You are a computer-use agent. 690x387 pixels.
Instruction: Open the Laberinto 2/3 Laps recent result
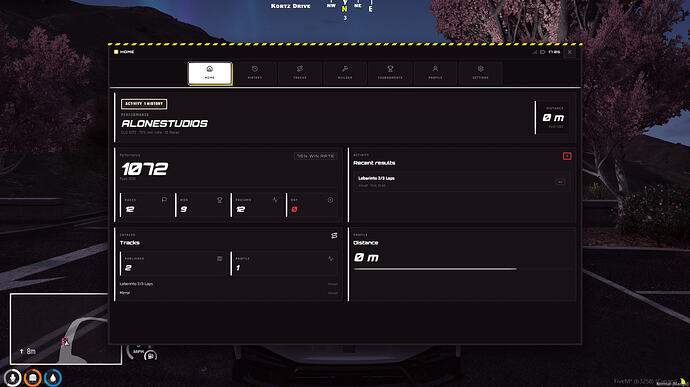[x=462, y=181]
